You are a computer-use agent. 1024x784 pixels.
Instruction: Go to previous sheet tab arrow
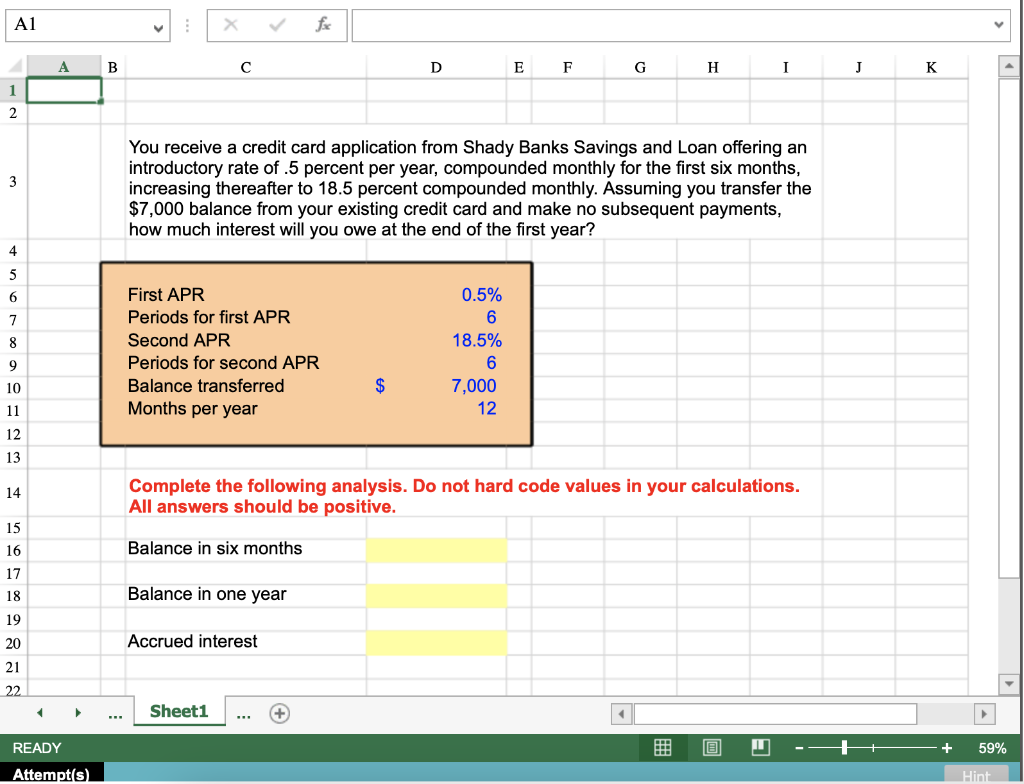click(40, 713)
